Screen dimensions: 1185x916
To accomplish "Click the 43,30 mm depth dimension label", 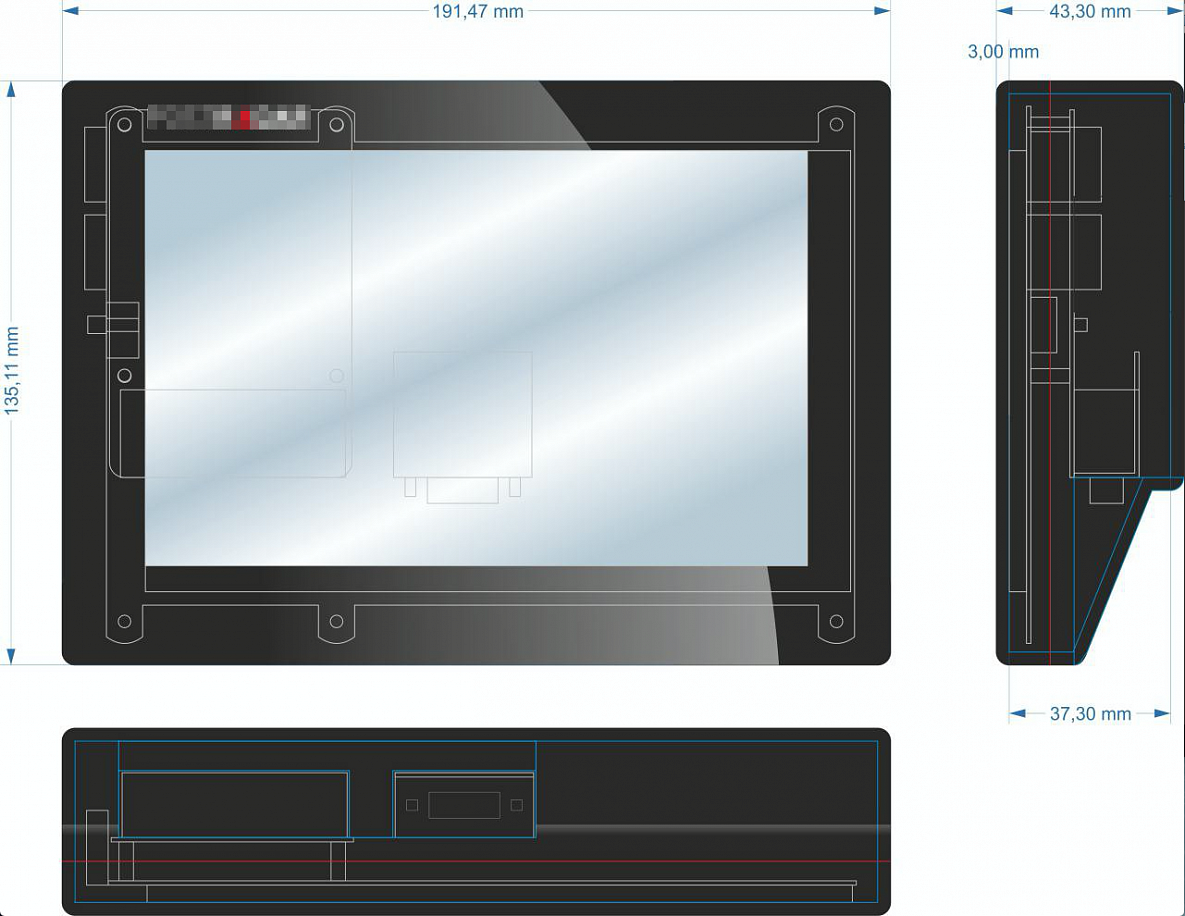I will tap(1090, 11).
